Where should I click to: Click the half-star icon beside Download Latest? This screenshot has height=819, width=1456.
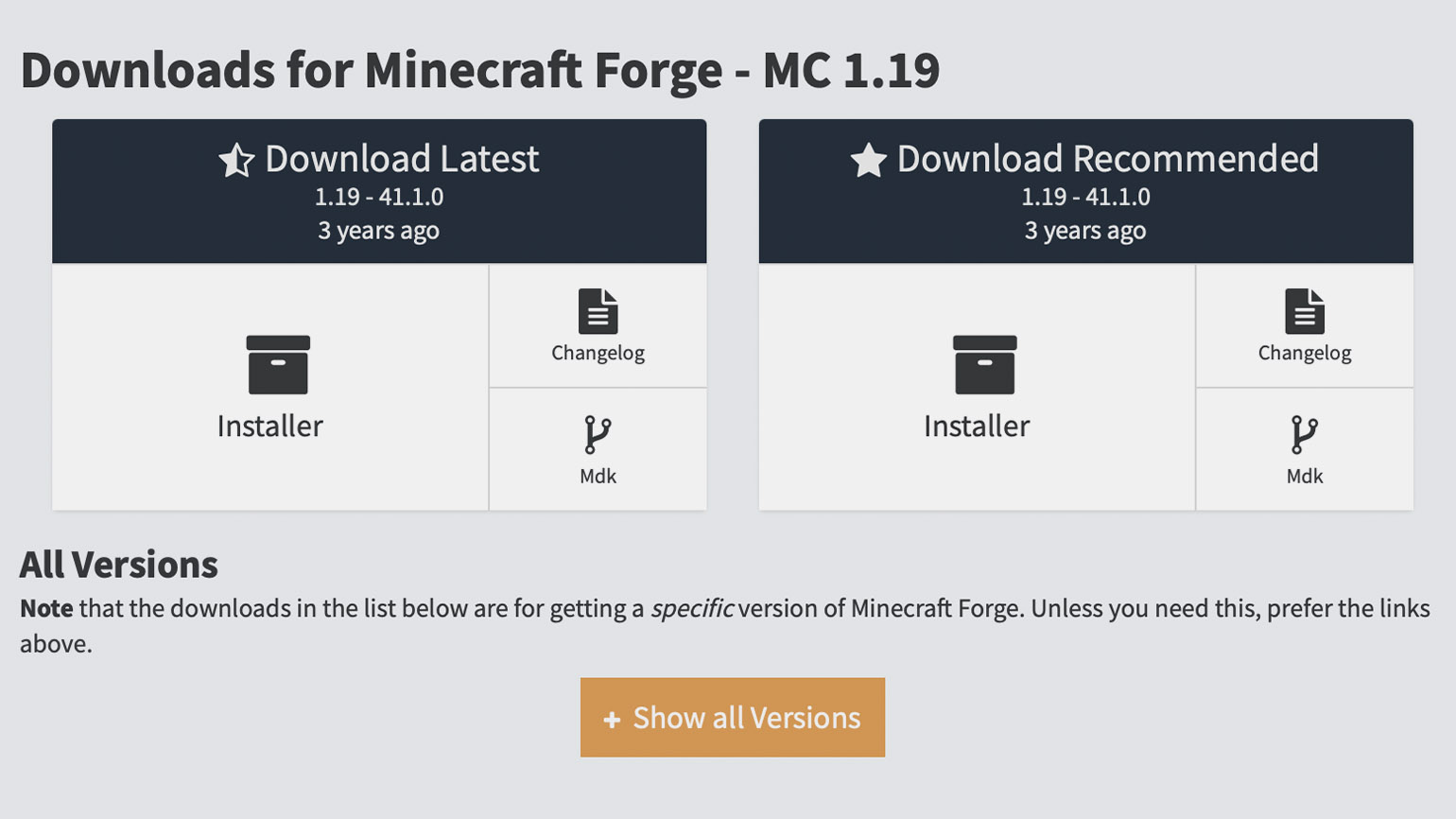pyautogui.click(x=236, y=160)
